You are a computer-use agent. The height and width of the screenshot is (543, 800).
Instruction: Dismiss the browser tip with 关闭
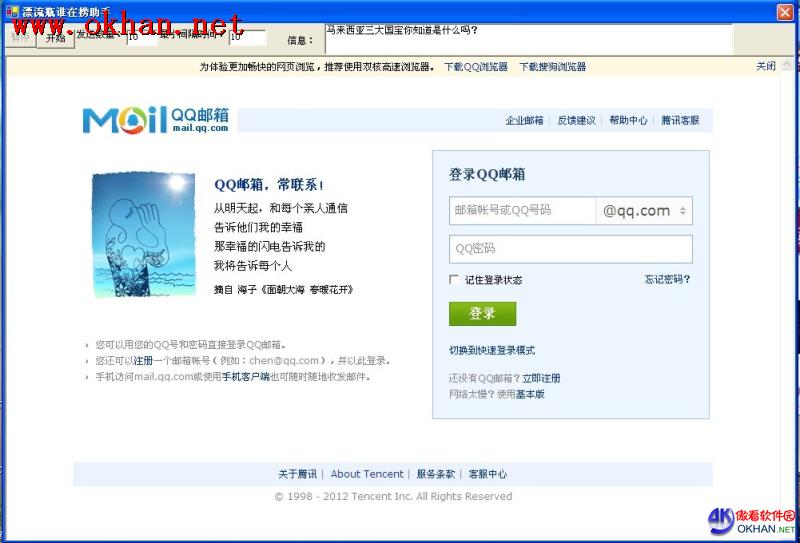pyautogui.click(x=765, y=66)
